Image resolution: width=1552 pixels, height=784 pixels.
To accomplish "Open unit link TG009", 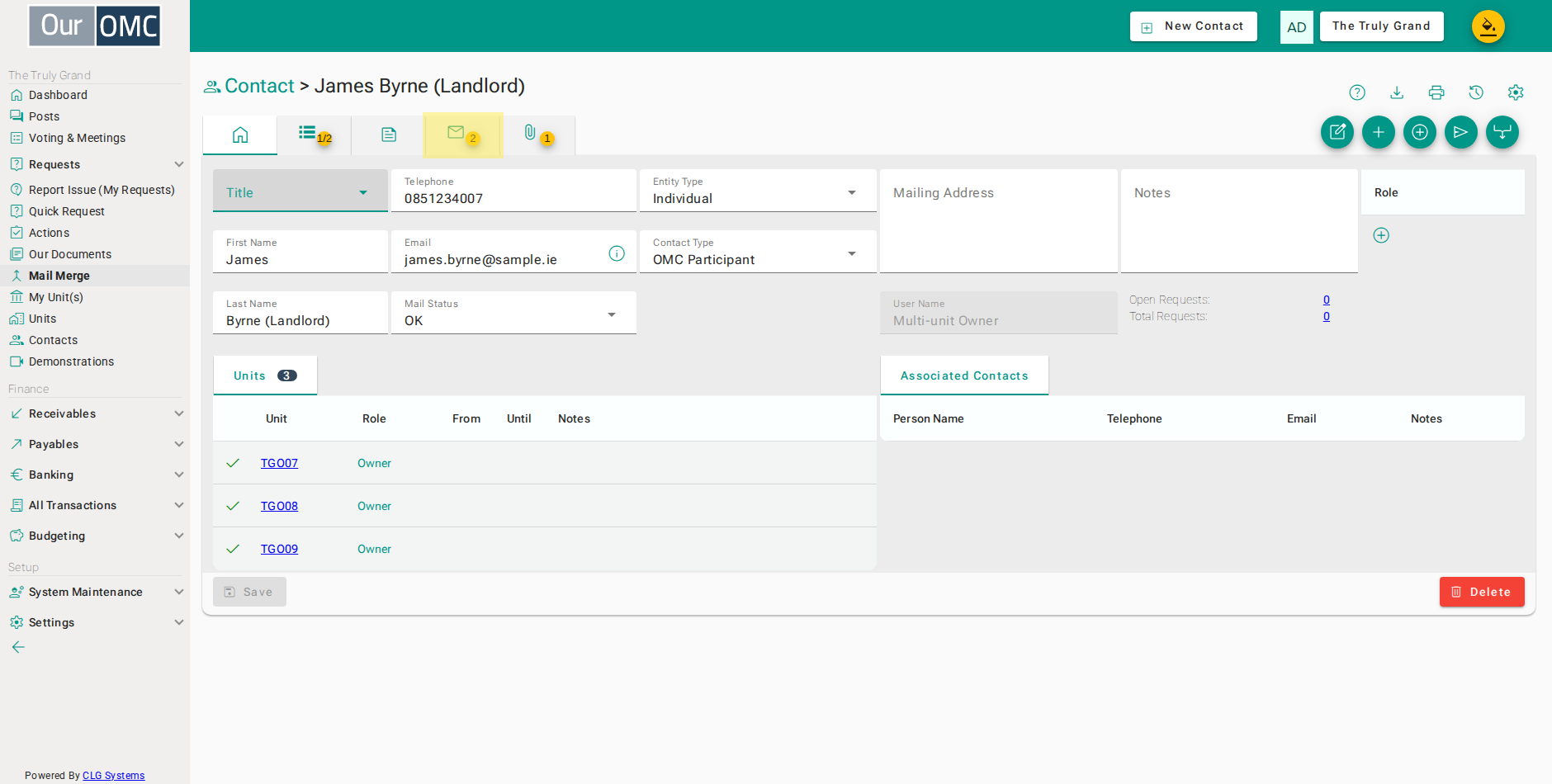I will pyautogui.click(x=279, y=549).
